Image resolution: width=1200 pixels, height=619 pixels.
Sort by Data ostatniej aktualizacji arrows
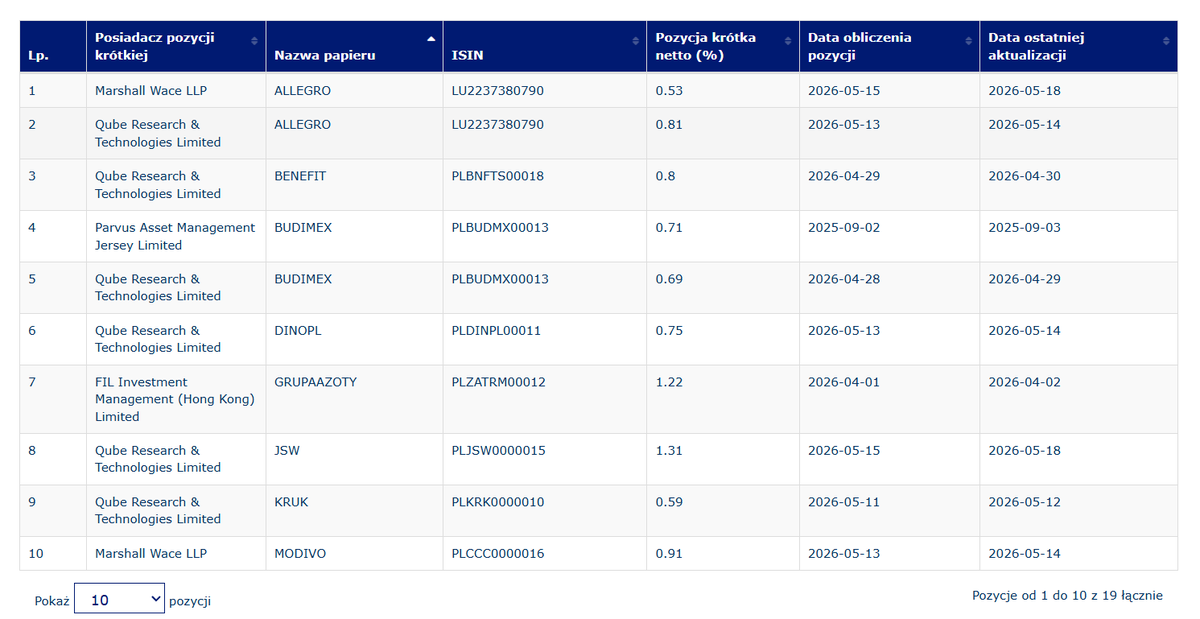coord(1166,41)
